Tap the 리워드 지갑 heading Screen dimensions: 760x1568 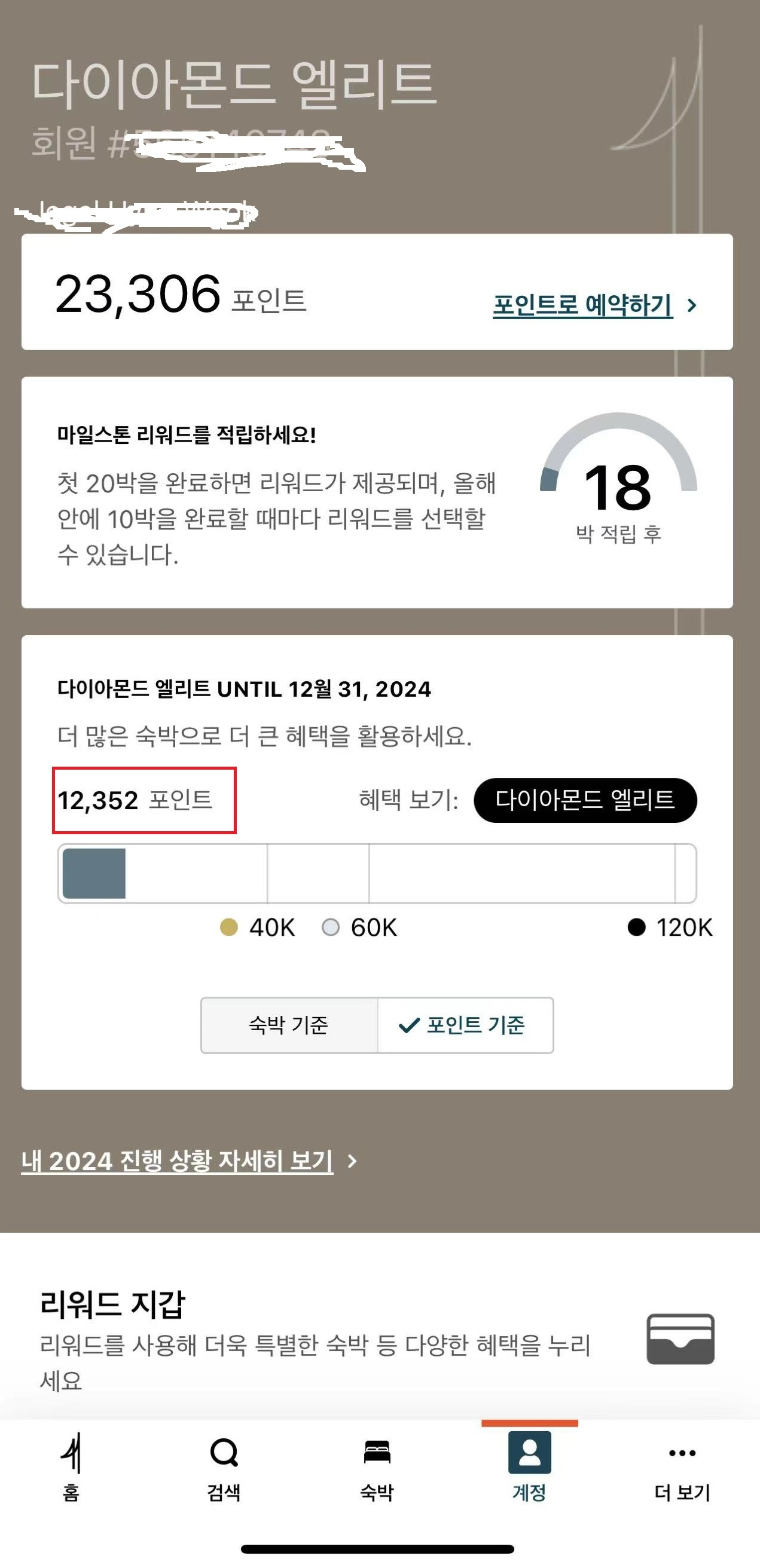[x=112, y=1304]
